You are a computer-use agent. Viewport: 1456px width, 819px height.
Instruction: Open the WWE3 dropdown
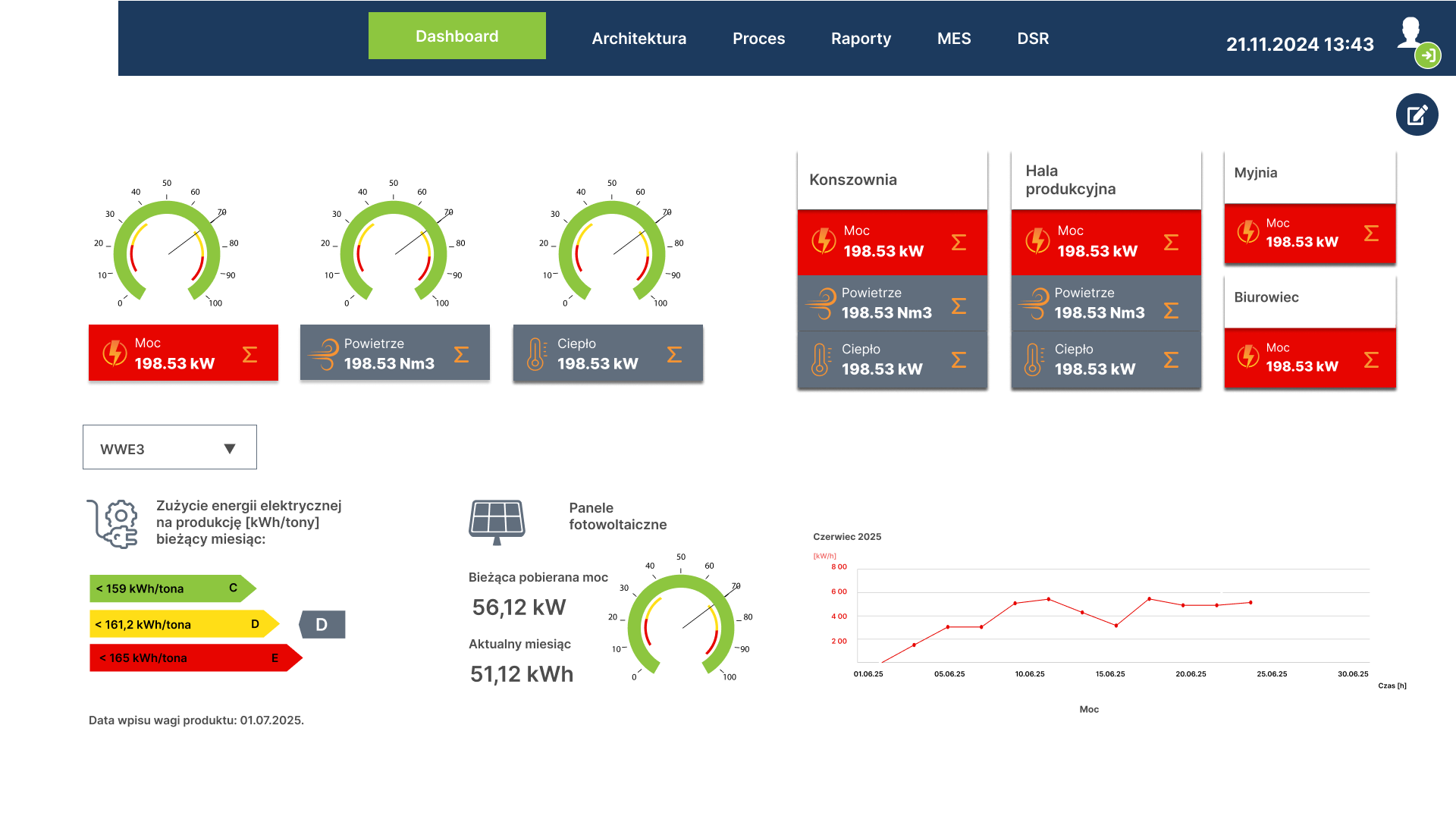[x=170, y=447]
